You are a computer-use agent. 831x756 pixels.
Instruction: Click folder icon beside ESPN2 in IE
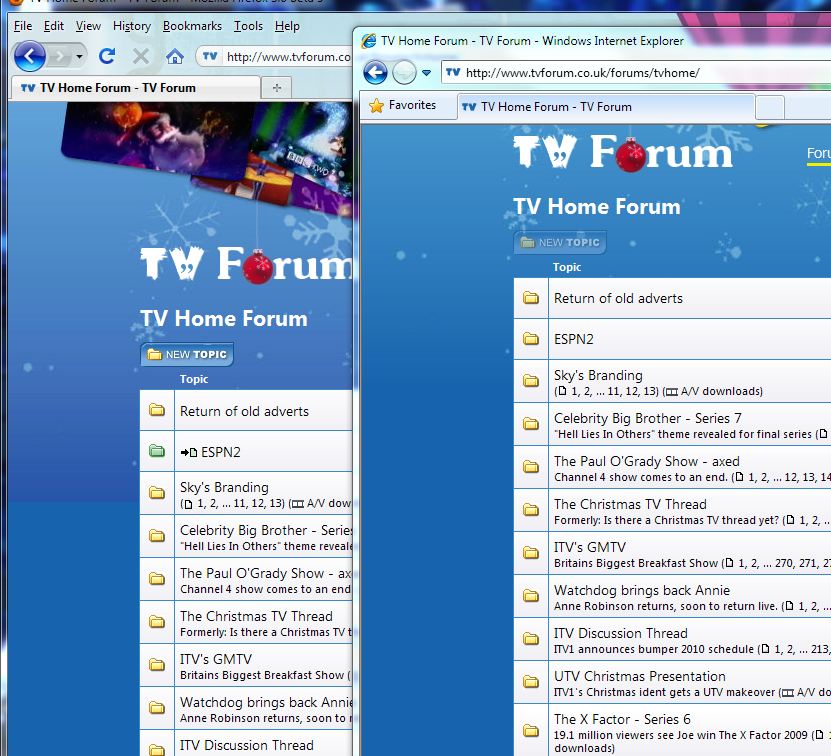[531, 339]
